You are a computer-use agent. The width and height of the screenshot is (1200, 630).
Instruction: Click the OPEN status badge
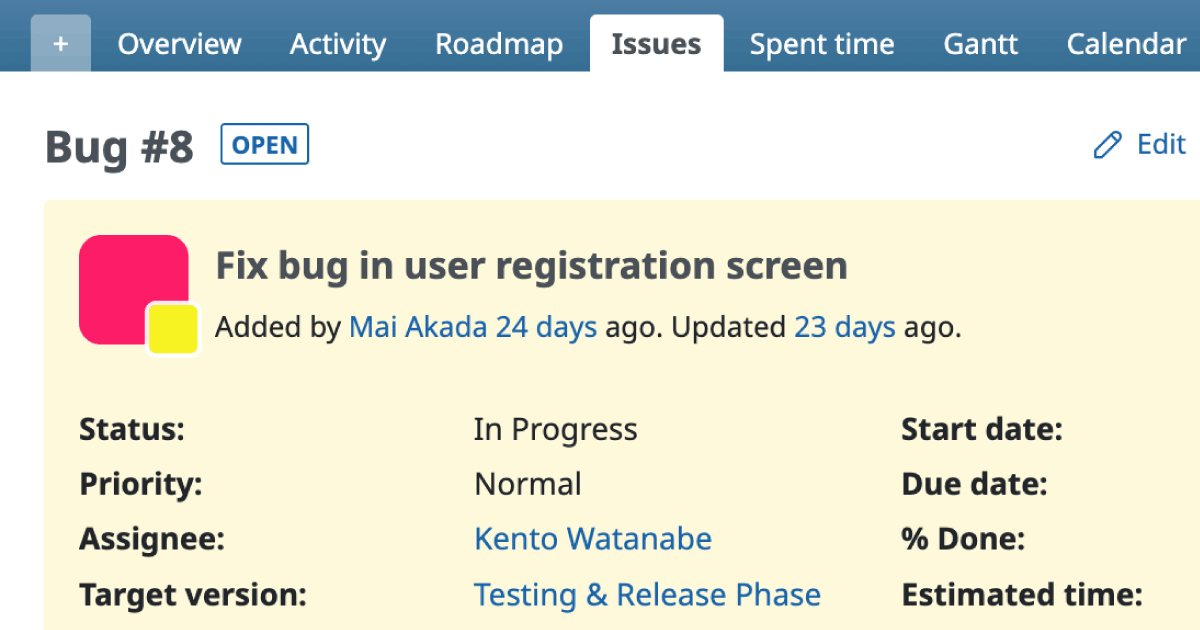[x=264, y=144]
